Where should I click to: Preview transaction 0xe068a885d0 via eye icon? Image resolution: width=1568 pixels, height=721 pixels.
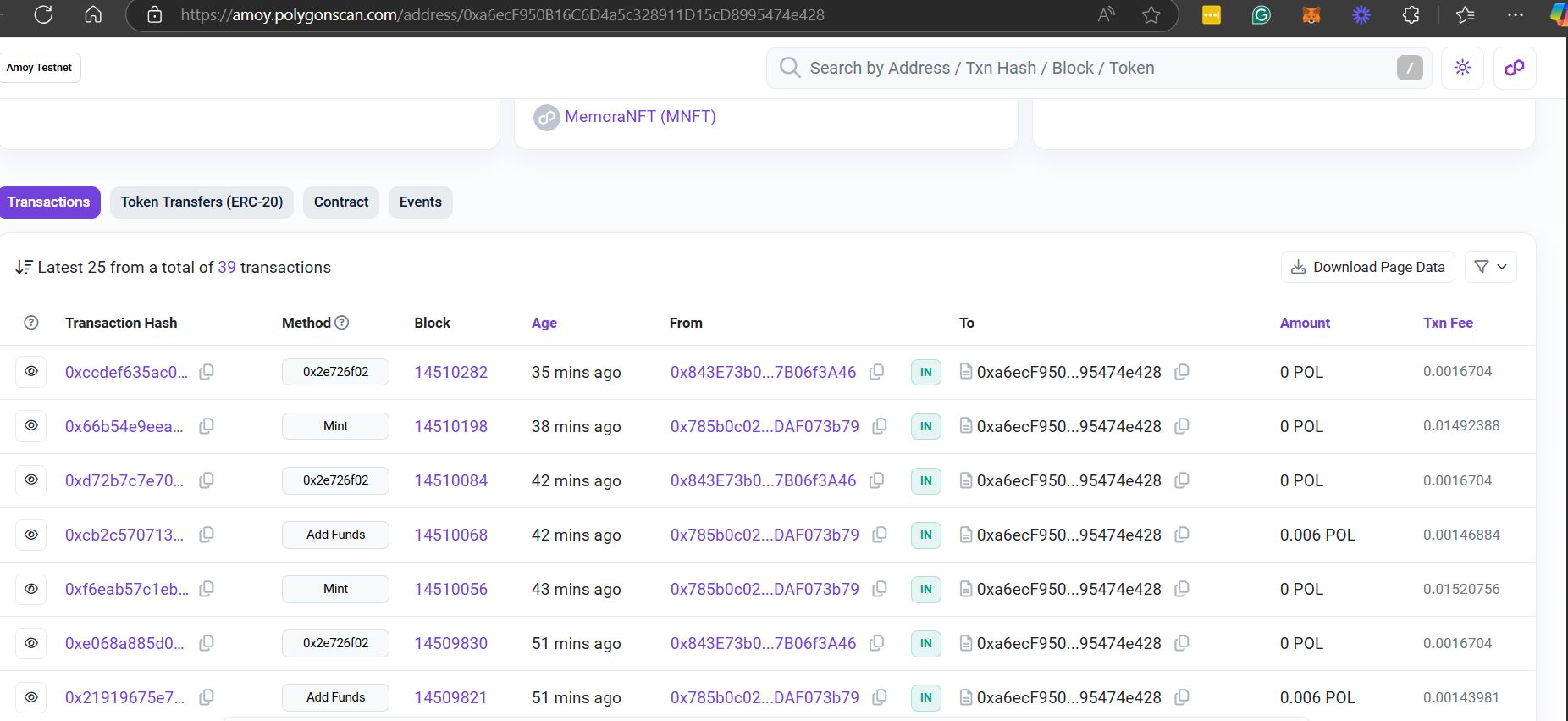click(x=31, y=643)
